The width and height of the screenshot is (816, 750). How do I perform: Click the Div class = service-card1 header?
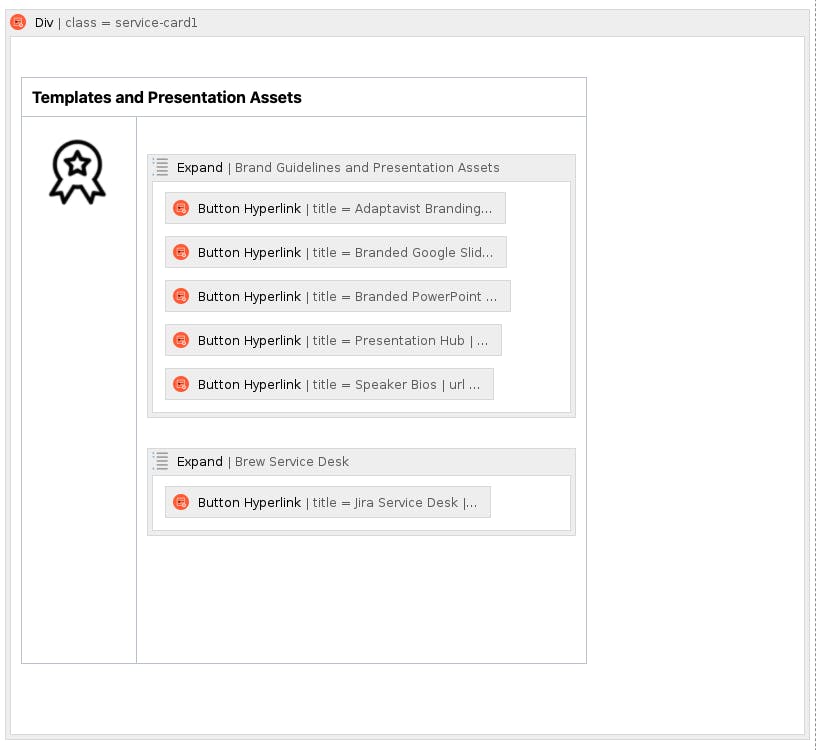pos(407,23)
